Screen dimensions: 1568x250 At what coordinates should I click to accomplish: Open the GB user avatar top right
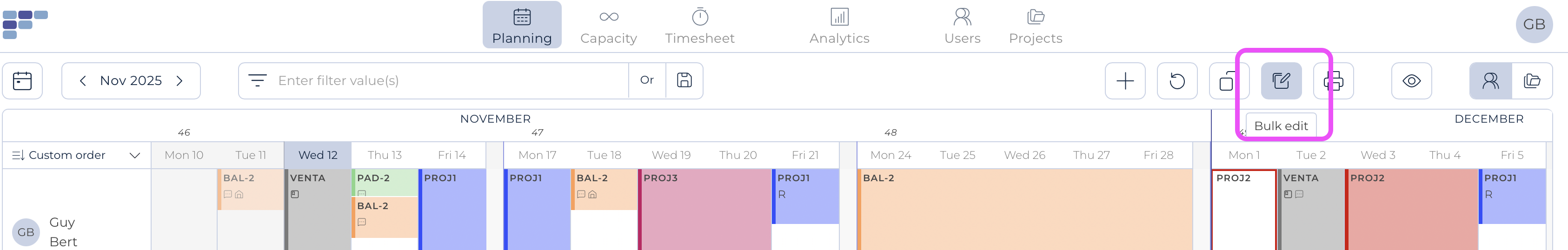pos(1533,24)
